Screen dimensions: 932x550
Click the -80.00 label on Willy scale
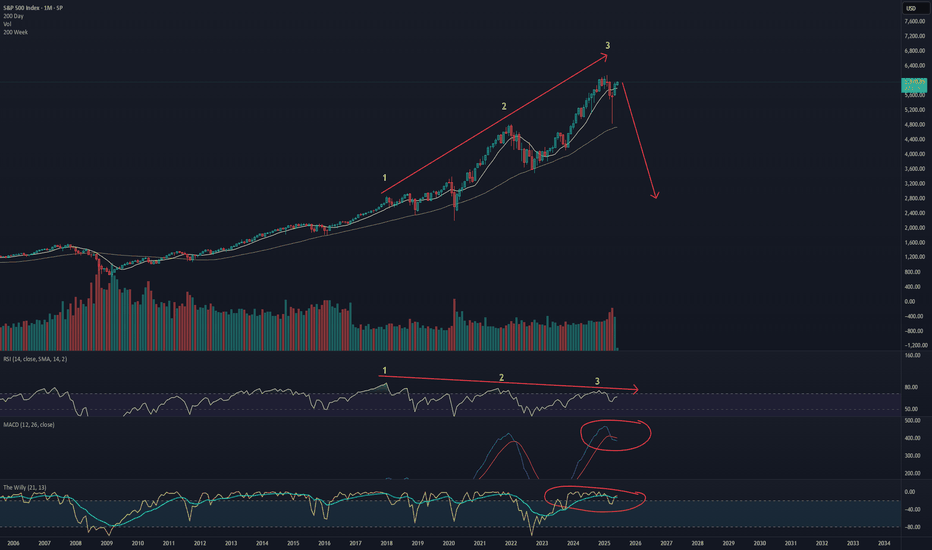pyautogui.click(x=912, y=527)
